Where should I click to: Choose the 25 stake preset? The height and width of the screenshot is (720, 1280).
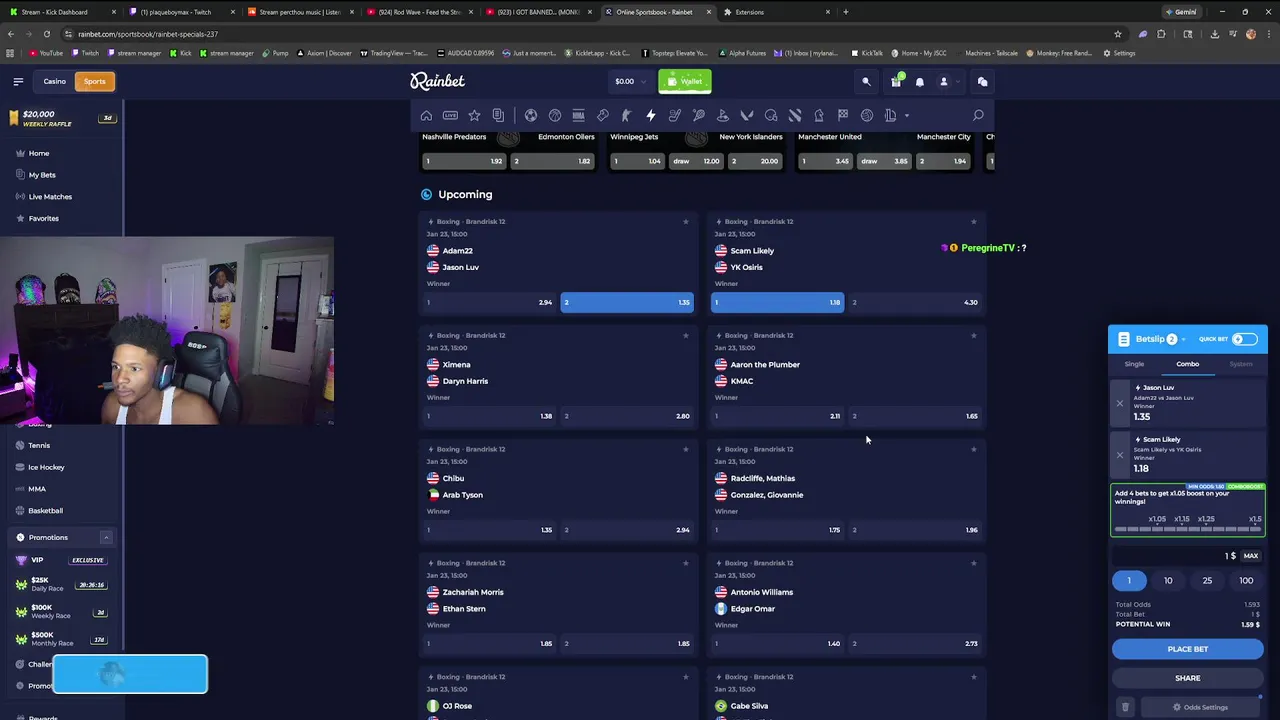click(x=1207, y=581)
